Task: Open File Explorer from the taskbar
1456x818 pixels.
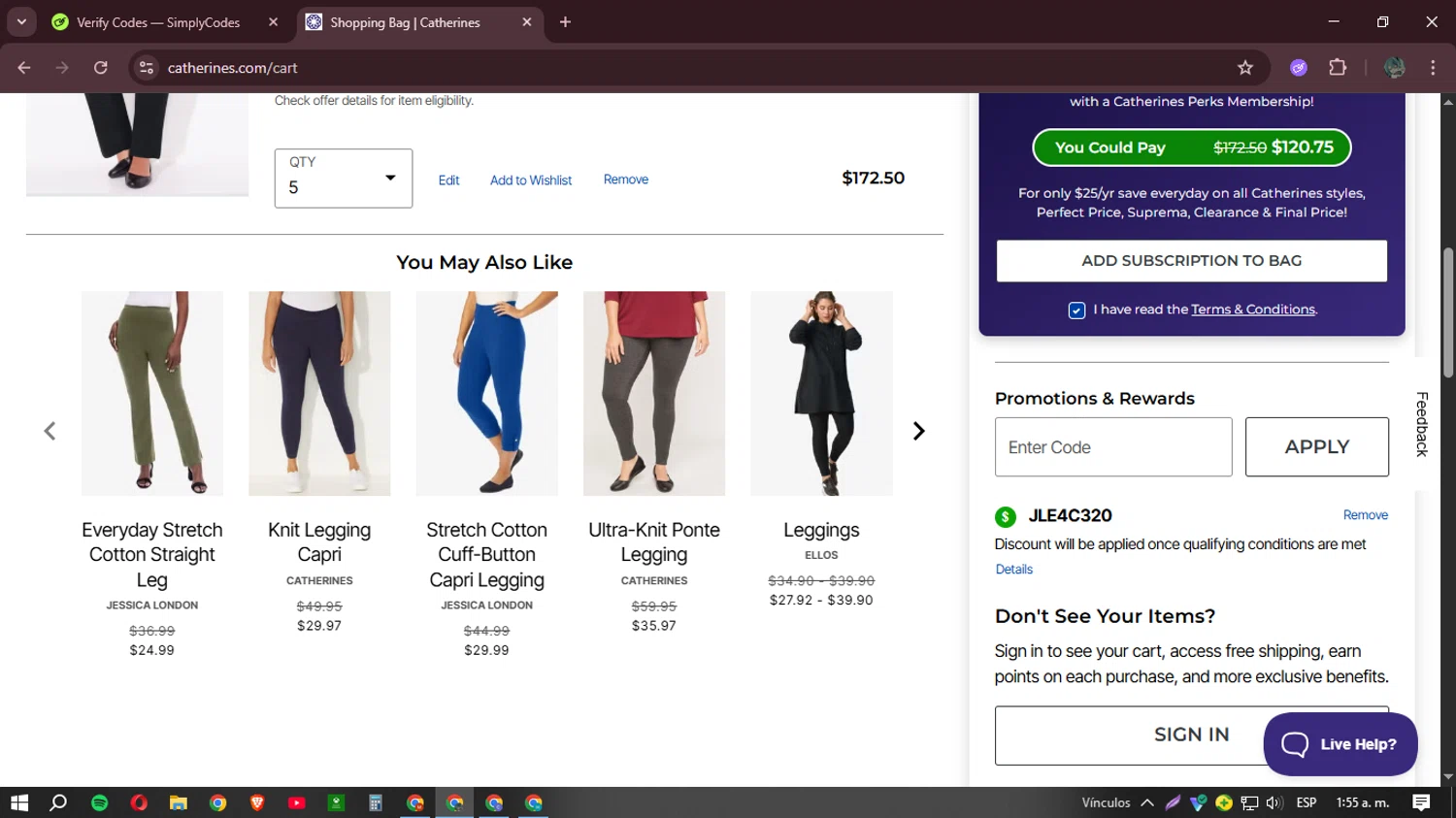Action: [x=178, y=802]
